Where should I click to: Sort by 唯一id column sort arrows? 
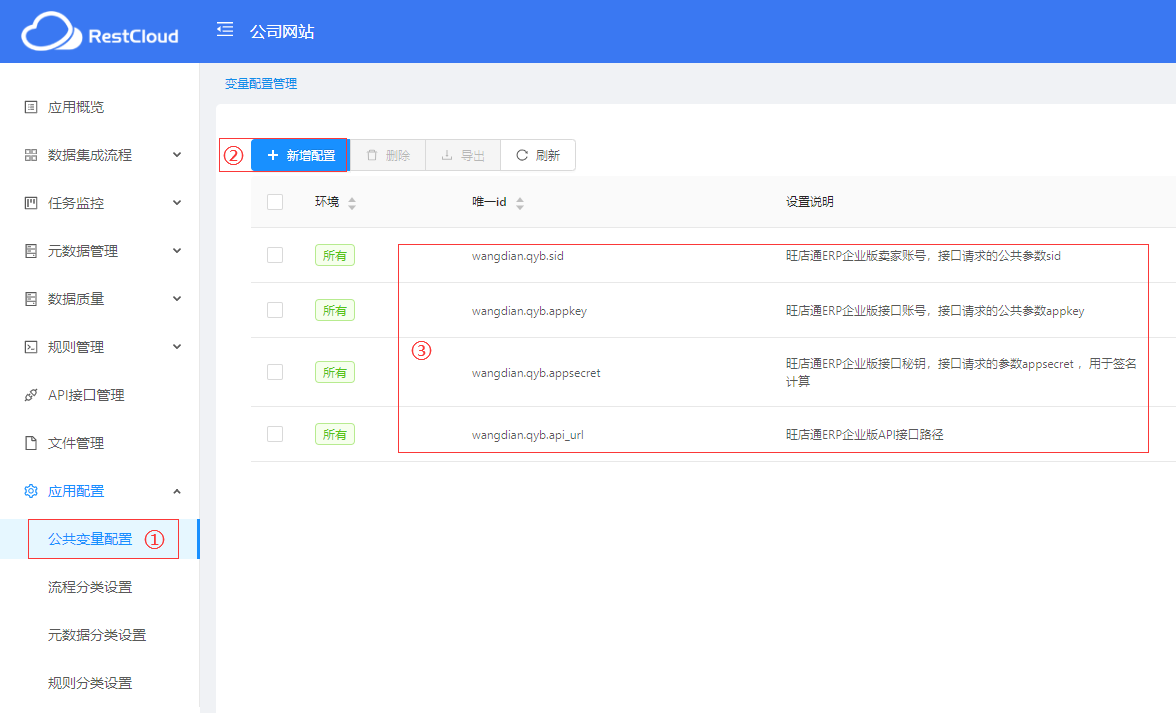coord(520,203)
